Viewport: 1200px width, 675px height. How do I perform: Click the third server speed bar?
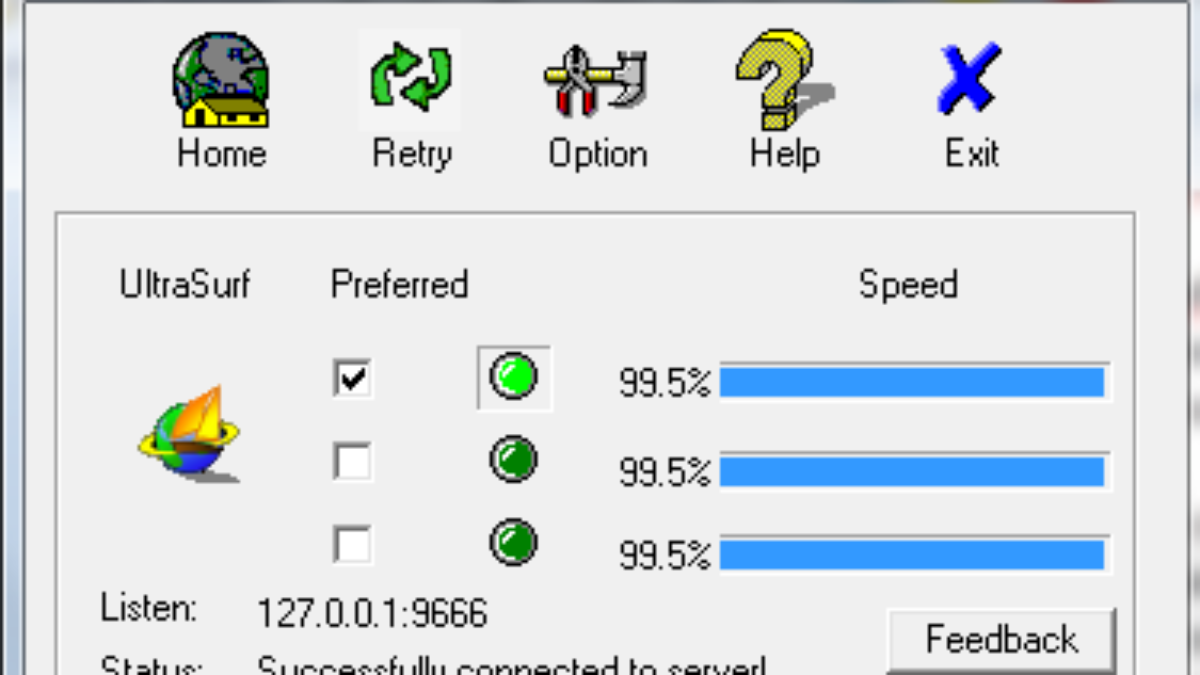913,555
